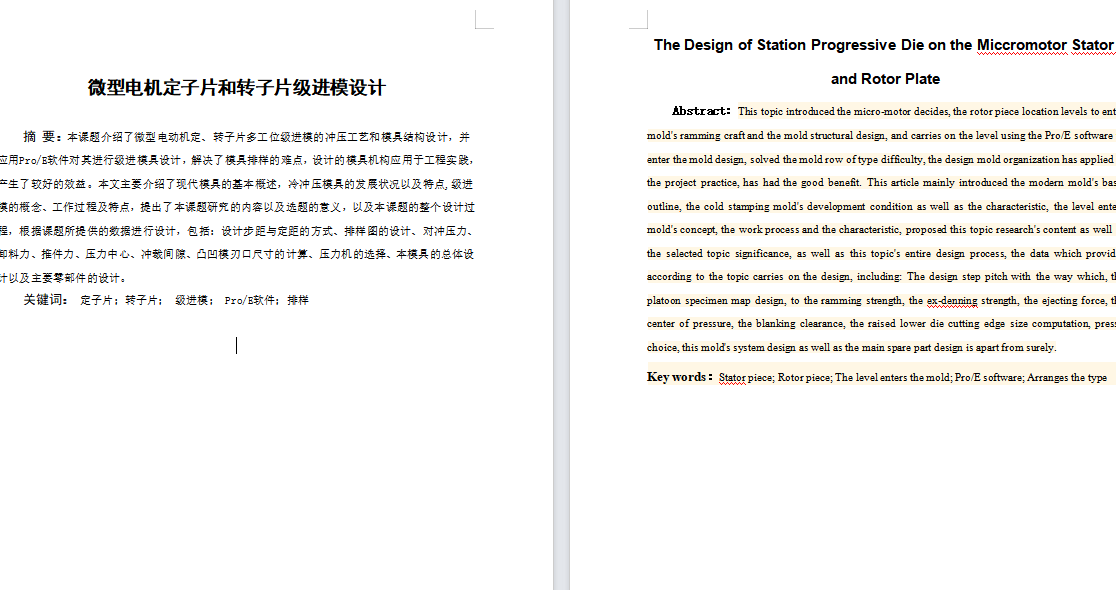Click the phrase '计以及主要零部件的设计'

[60, 278]
